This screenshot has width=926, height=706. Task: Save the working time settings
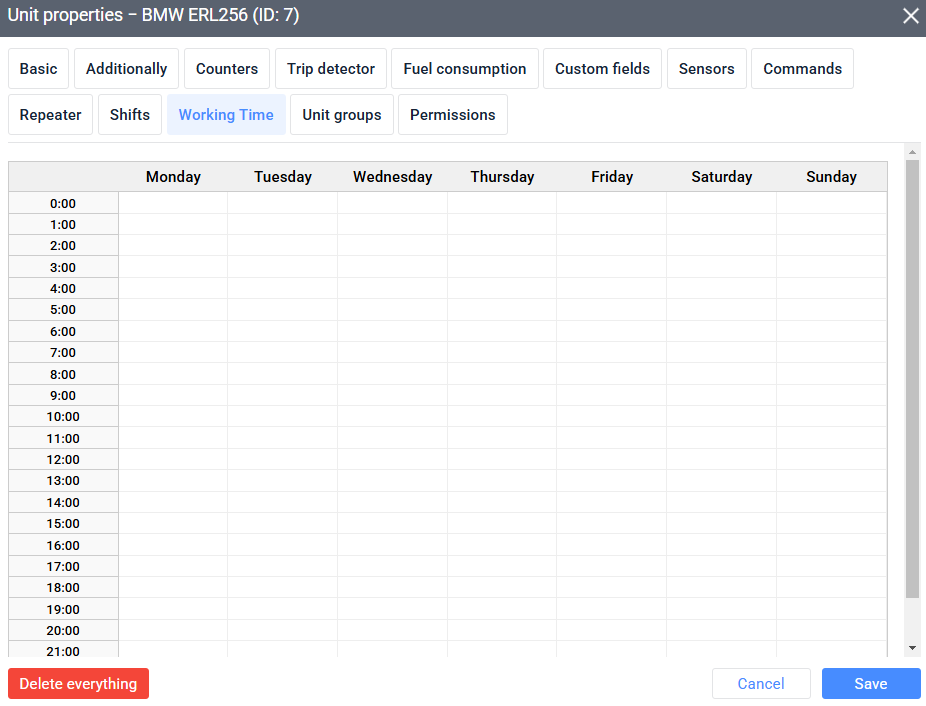870,684
